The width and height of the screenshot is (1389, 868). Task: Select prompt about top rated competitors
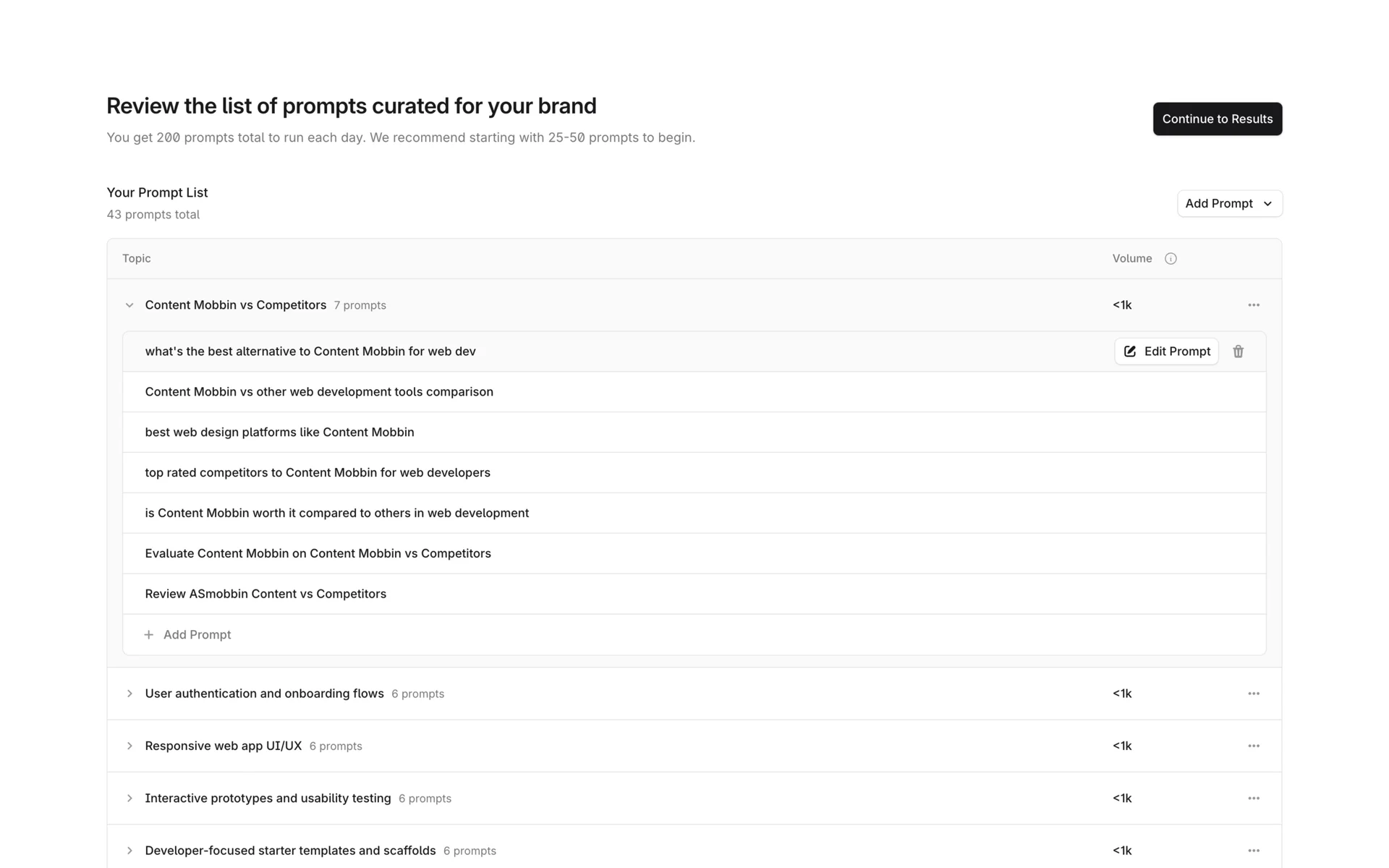[x=318, y=473]
